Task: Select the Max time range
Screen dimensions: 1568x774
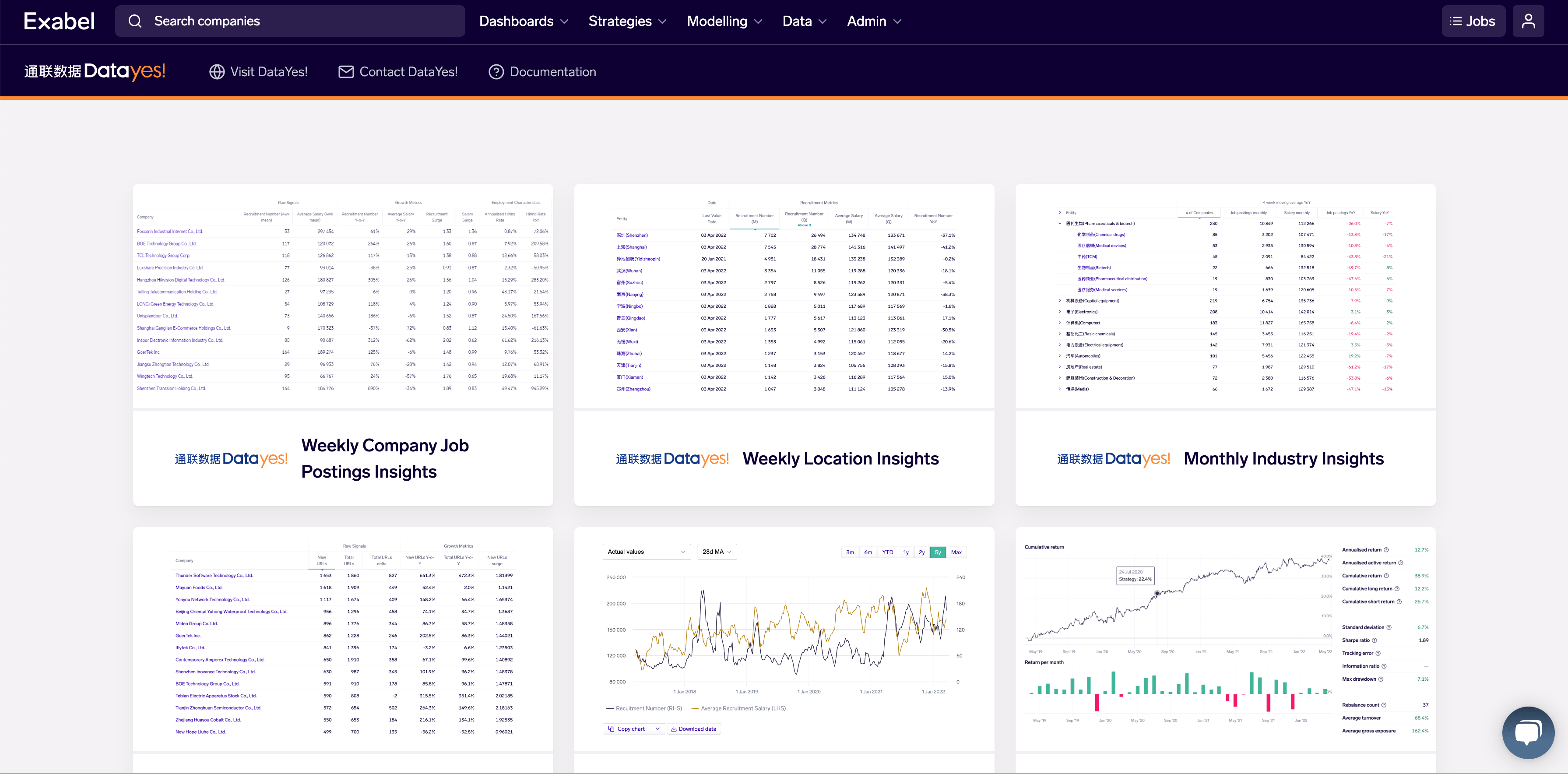Action: click(956, 552)
